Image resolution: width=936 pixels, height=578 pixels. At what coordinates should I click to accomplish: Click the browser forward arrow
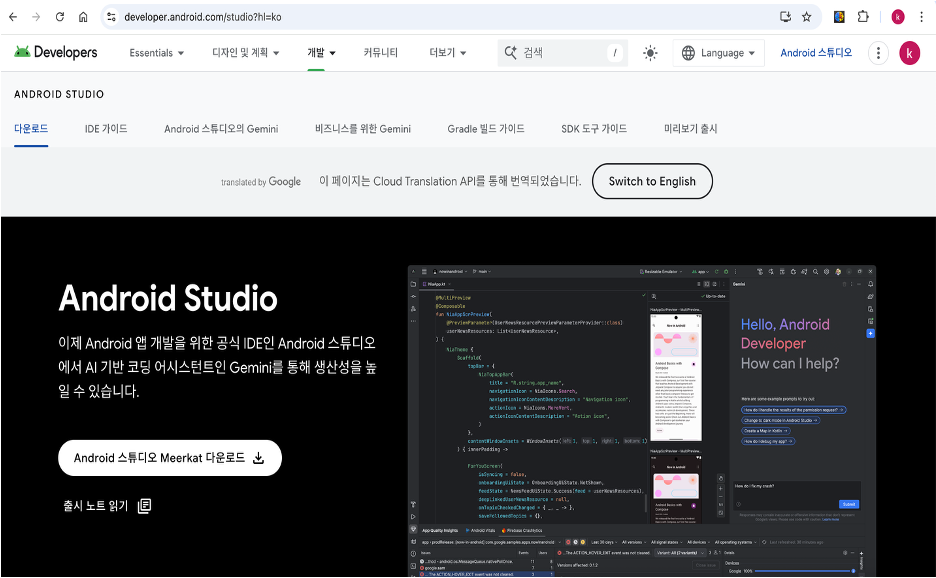[36, 17]
